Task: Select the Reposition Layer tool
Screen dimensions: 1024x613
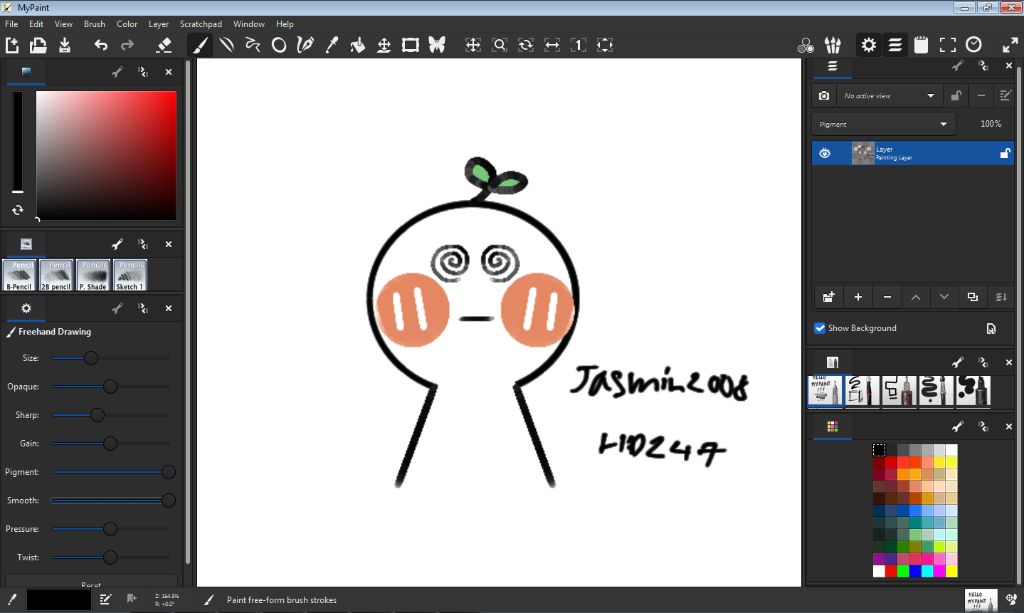Action: coord(384,45)
